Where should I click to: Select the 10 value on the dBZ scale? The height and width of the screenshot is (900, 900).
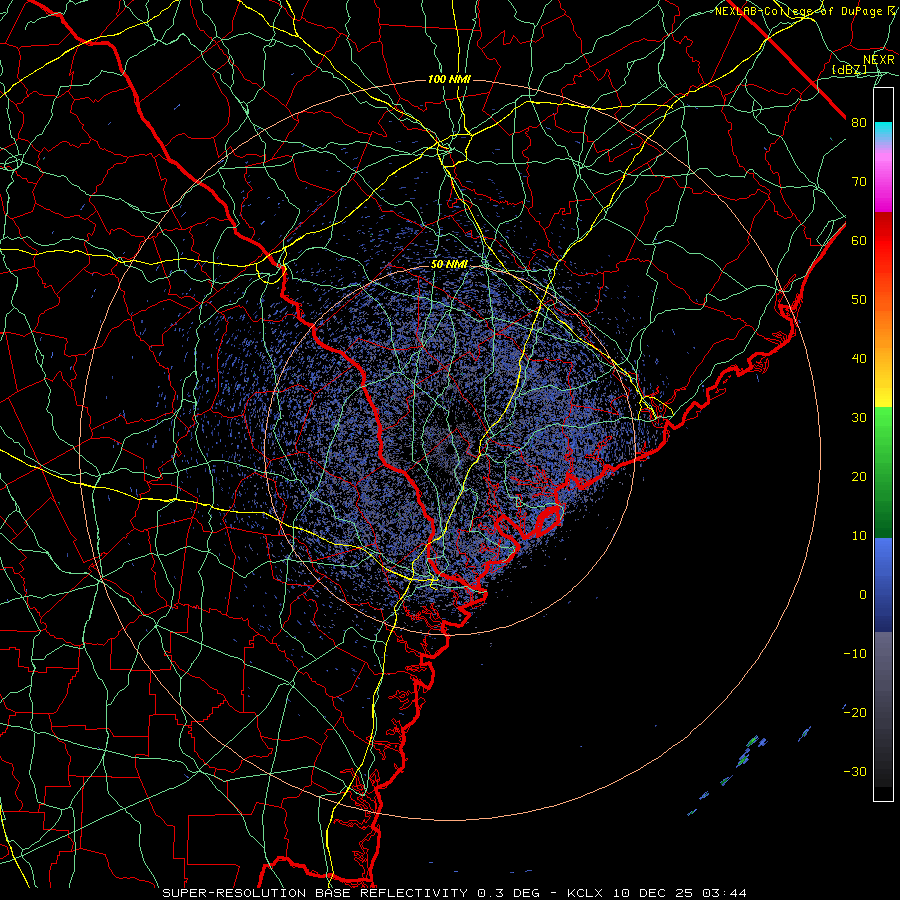click(859, 536)
